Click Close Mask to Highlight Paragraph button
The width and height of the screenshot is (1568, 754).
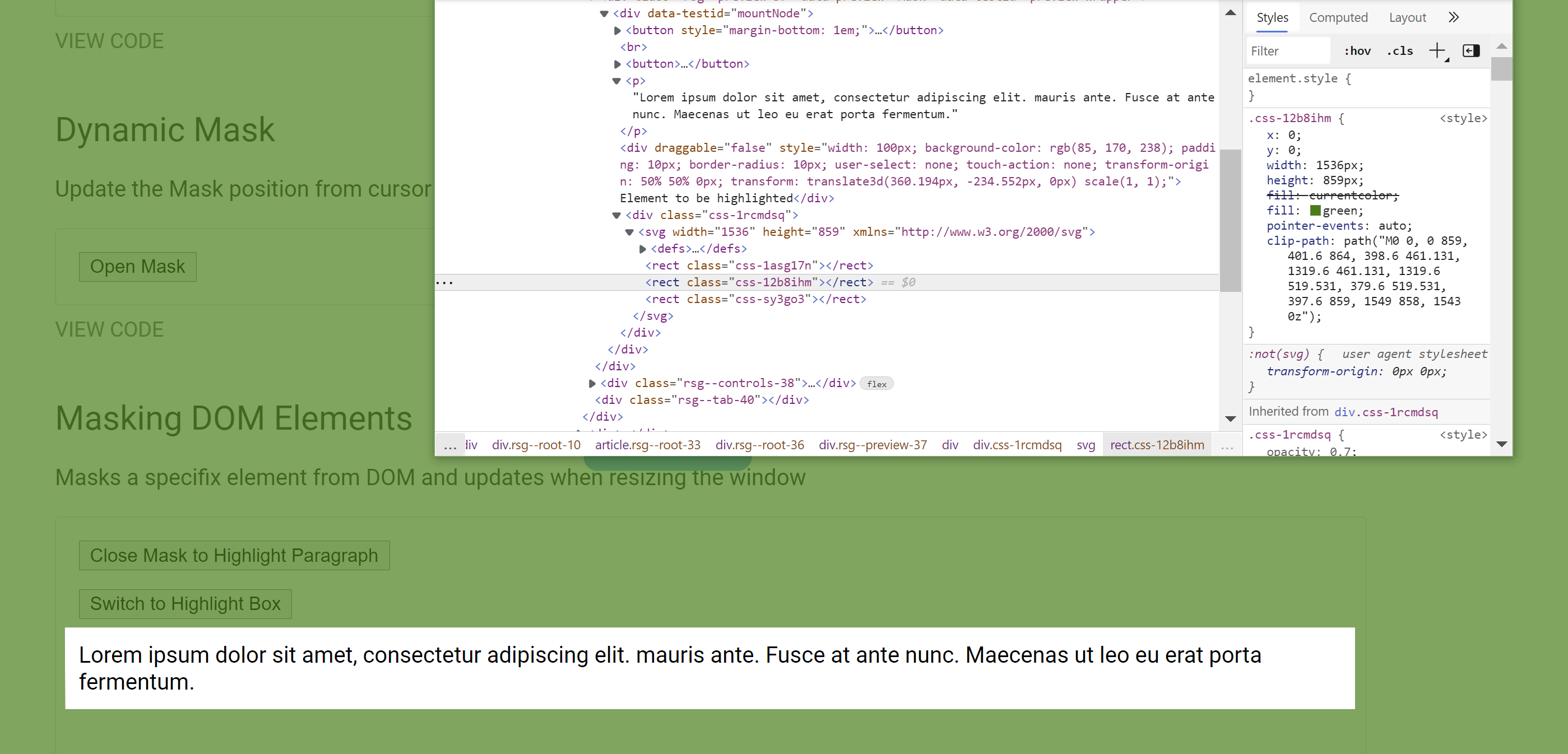[234, 556]
